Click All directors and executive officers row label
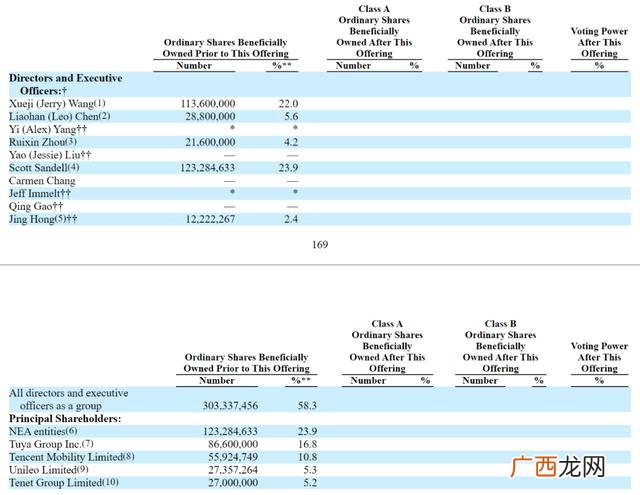The height and width of the screenshot is (495, 640). click(x=69, y=400)
